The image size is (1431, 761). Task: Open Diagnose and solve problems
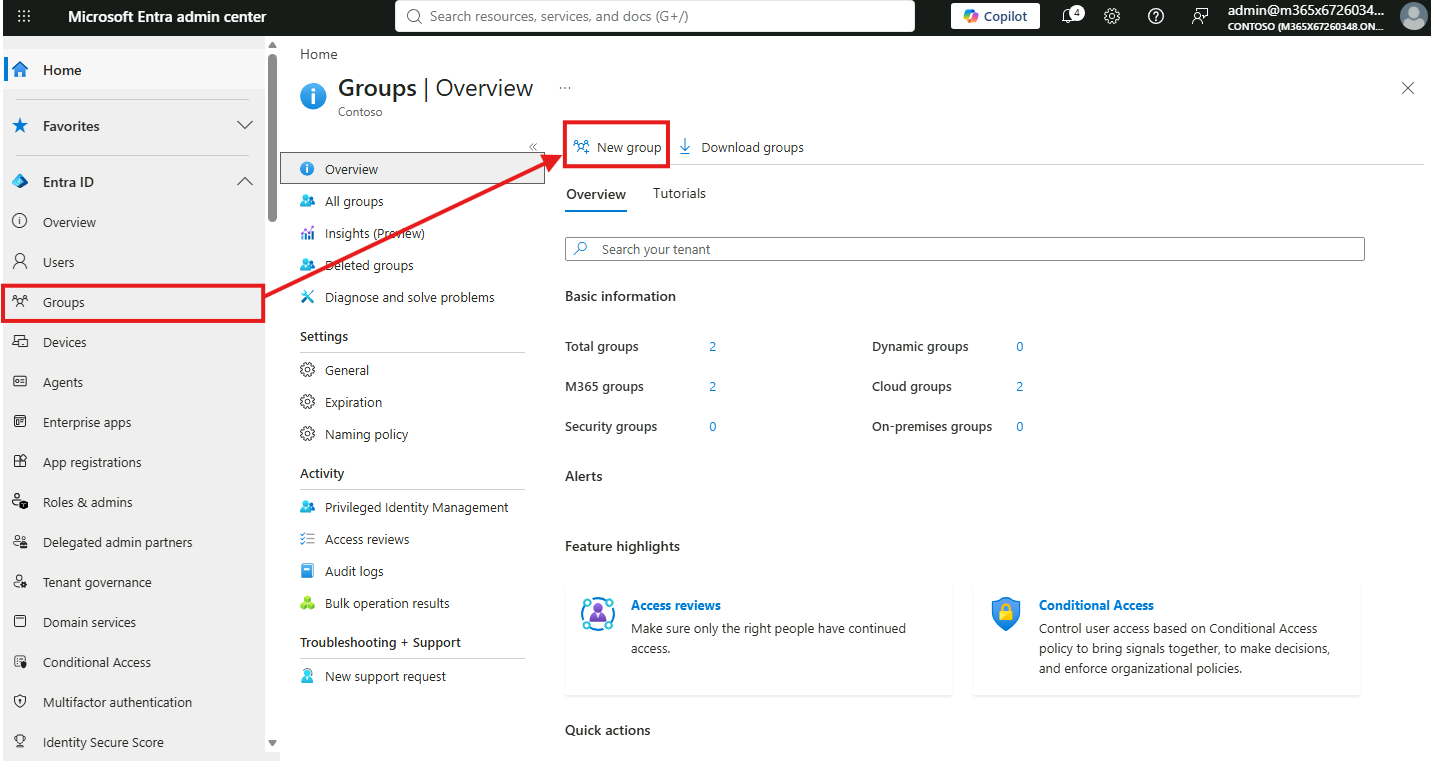(x=412, y=297)
